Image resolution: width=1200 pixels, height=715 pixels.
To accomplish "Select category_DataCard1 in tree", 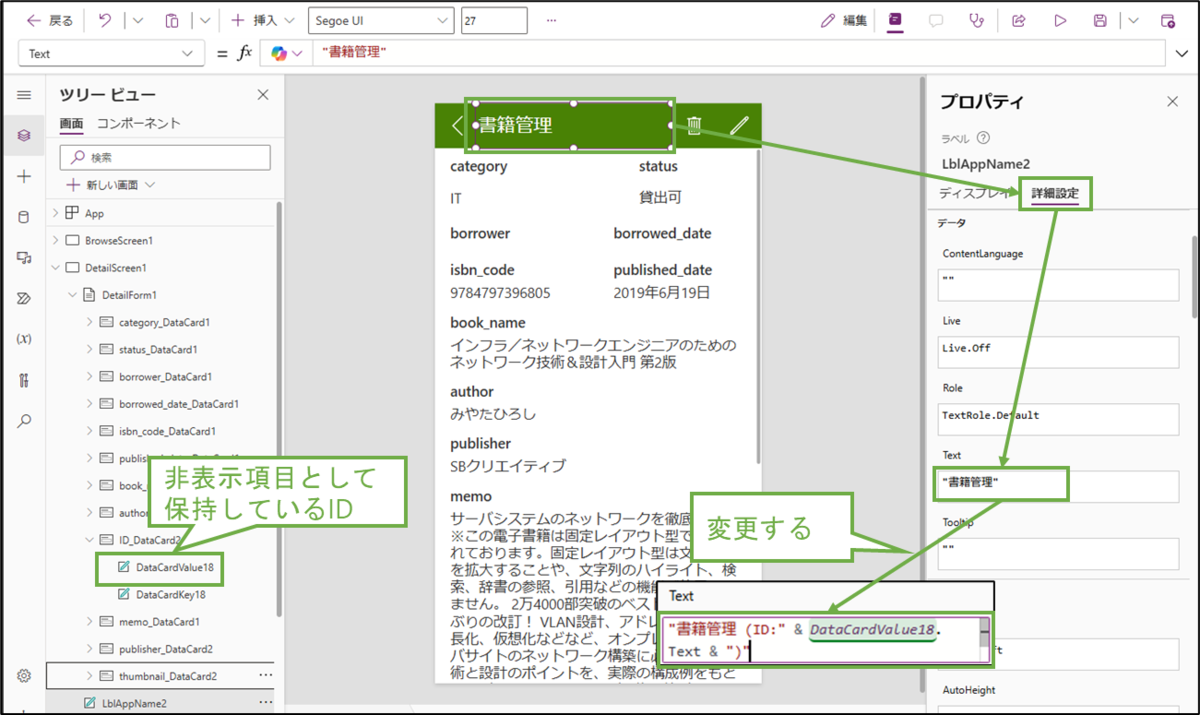I will [x=164, y=322].
